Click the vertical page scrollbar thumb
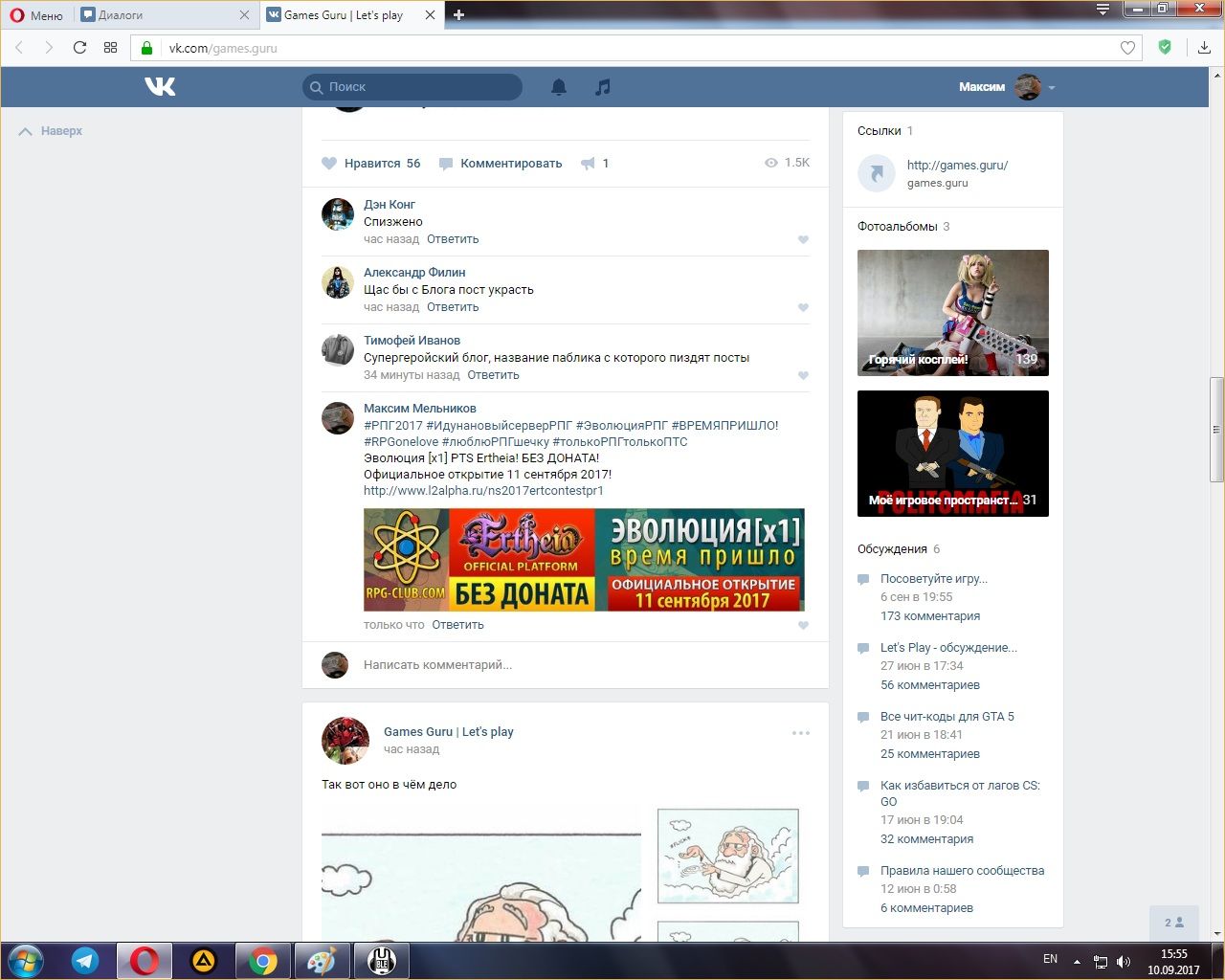The image size is (1225, 980). pos(1217,430)
